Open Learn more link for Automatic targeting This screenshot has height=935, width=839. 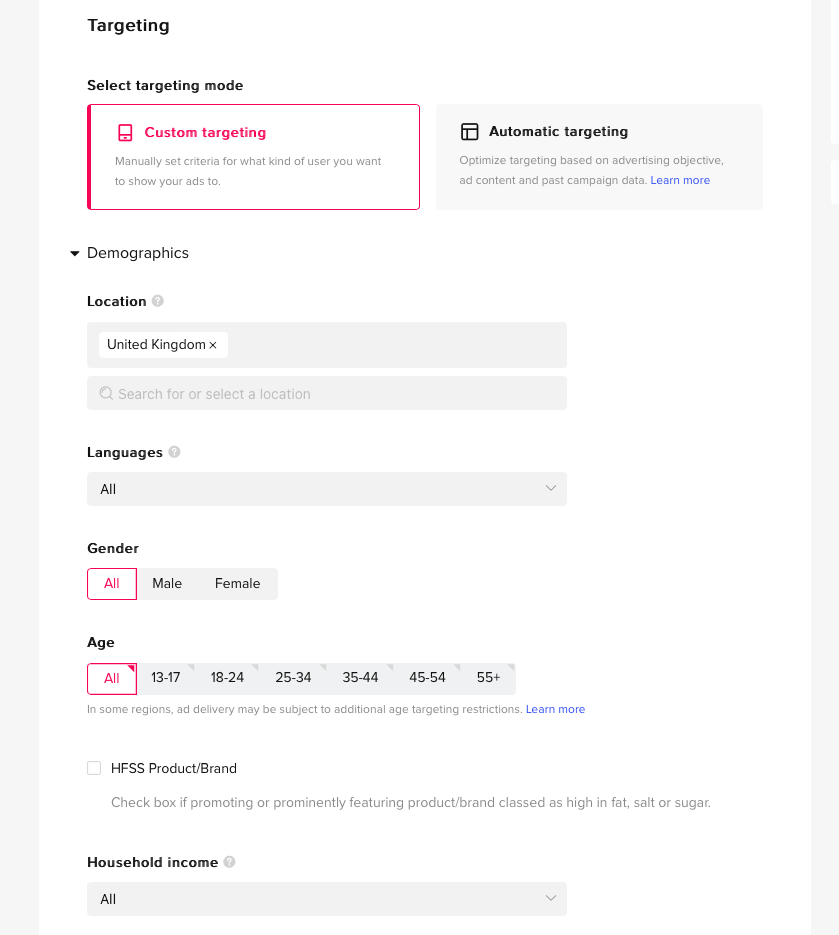(680, 180)
